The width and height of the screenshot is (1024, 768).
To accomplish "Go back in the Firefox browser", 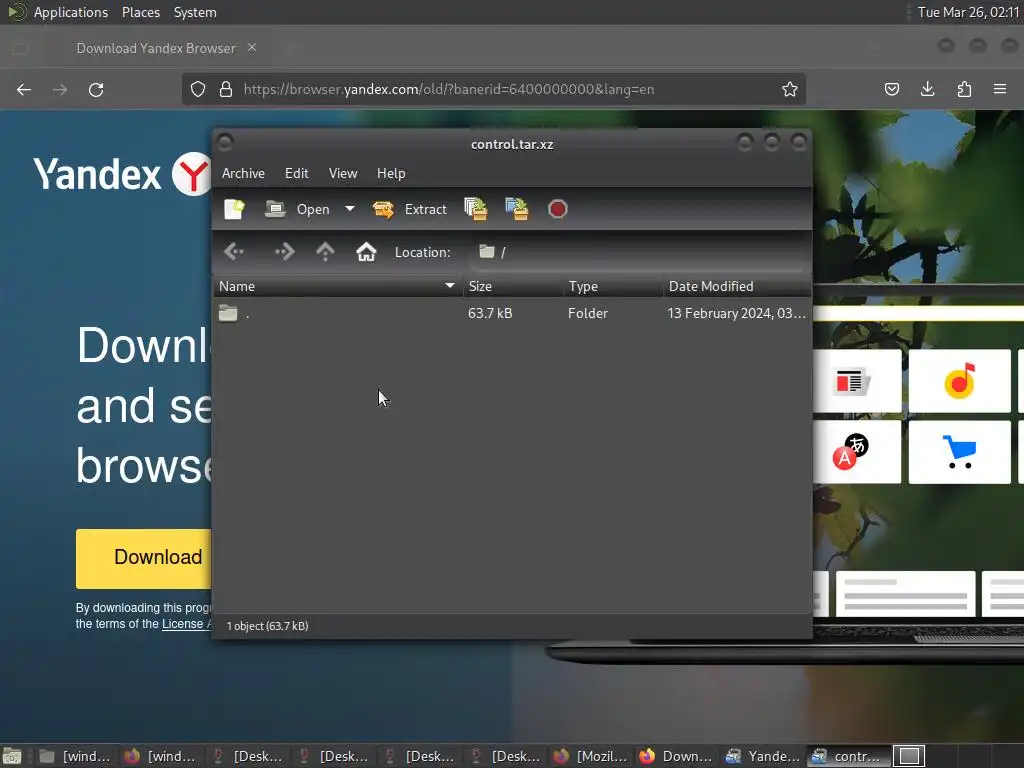I will pos(24,89).
